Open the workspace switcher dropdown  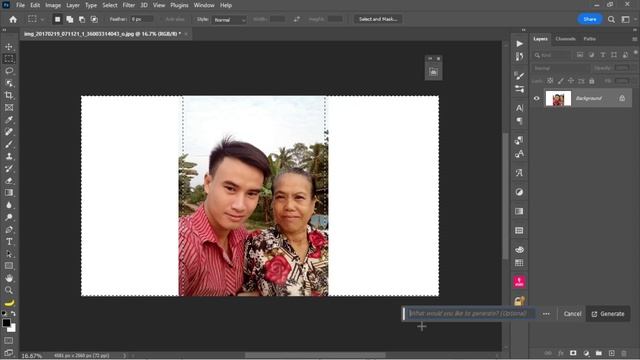point(625,19)
